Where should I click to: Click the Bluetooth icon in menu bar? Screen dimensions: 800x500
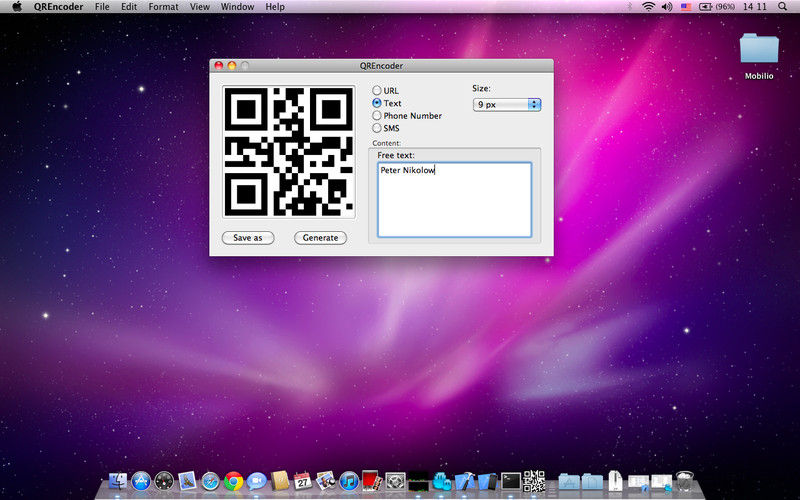coord(630,7)
